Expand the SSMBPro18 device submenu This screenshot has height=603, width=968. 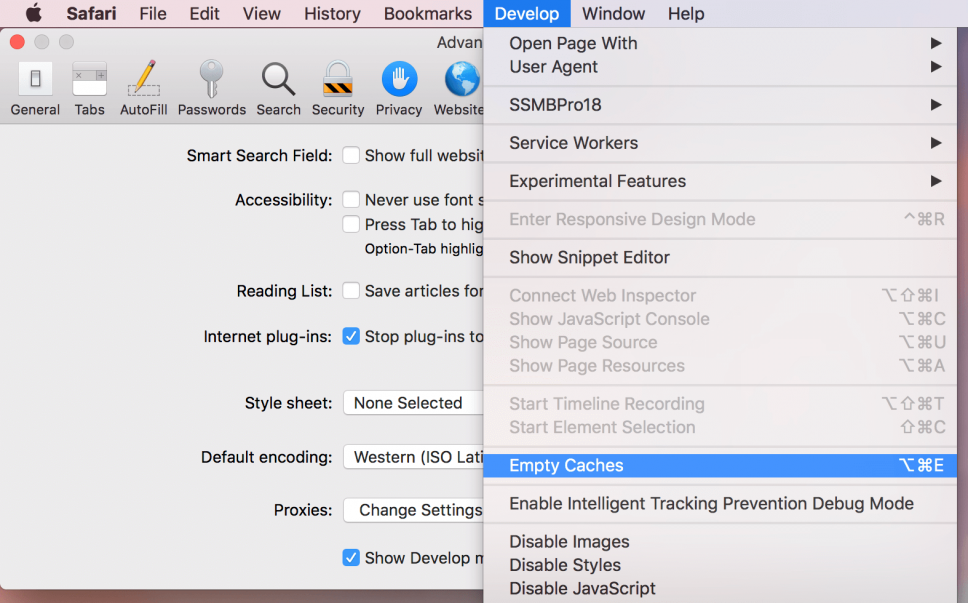[720, 105]
